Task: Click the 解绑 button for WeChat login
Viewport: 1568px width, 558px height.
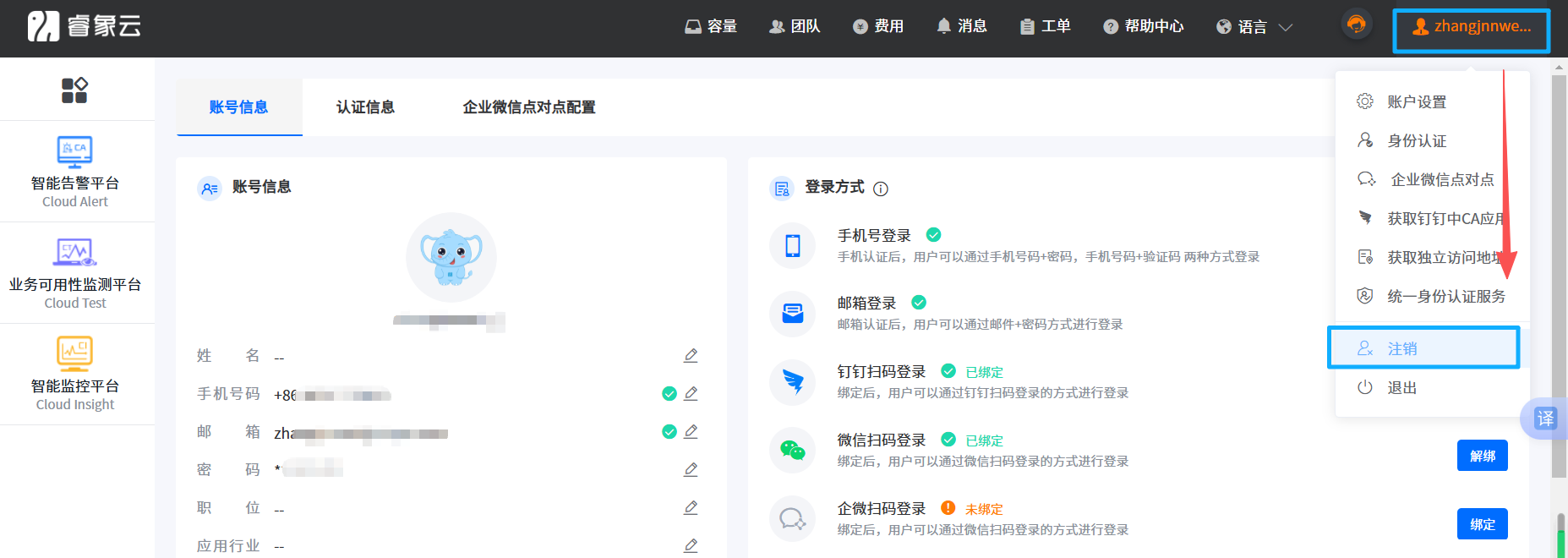Action: [1482, 457]
